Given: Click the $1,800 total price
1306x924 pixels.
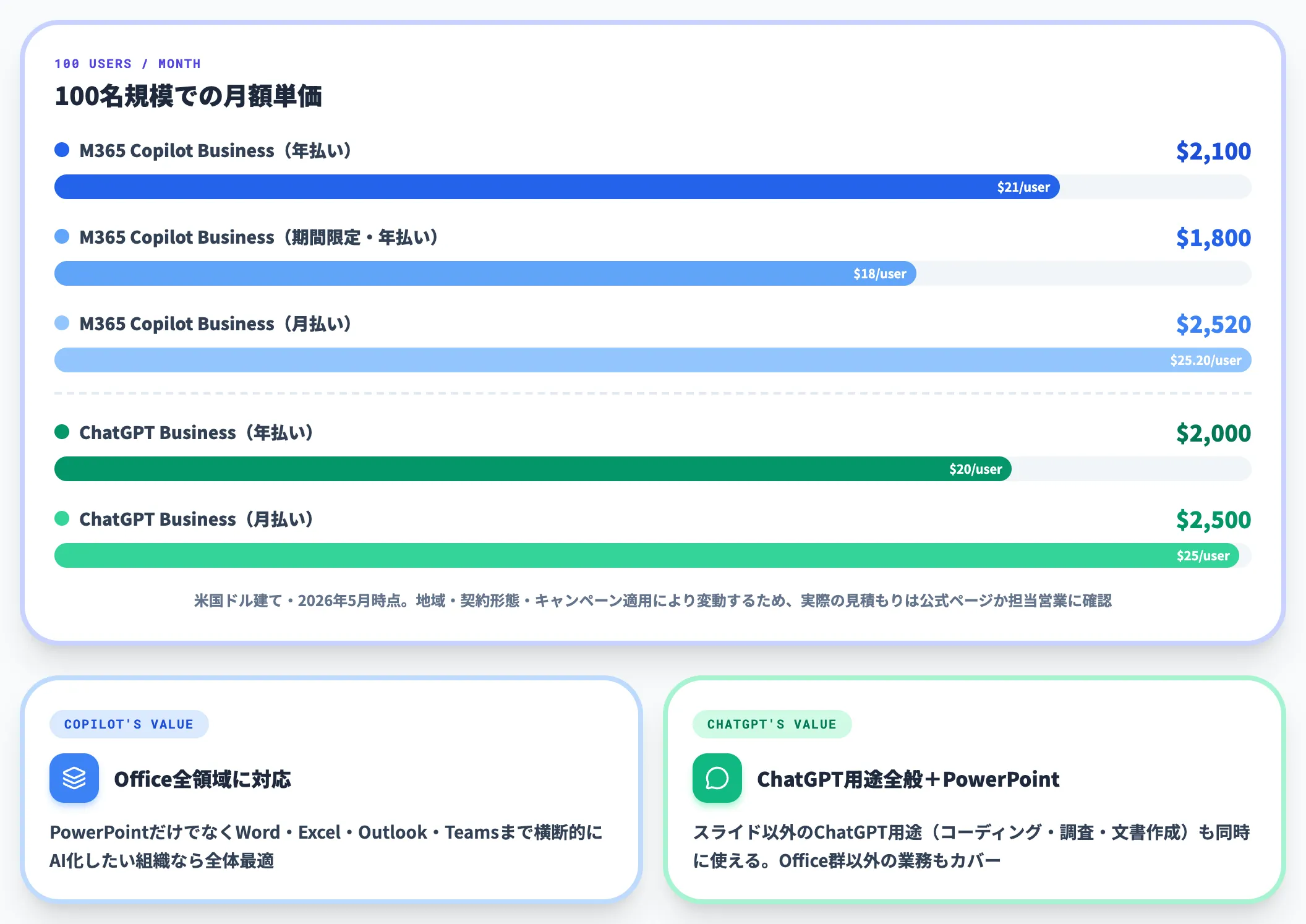Looking at the screenshot, I should pyautogui.click(x=1213, y=237).
